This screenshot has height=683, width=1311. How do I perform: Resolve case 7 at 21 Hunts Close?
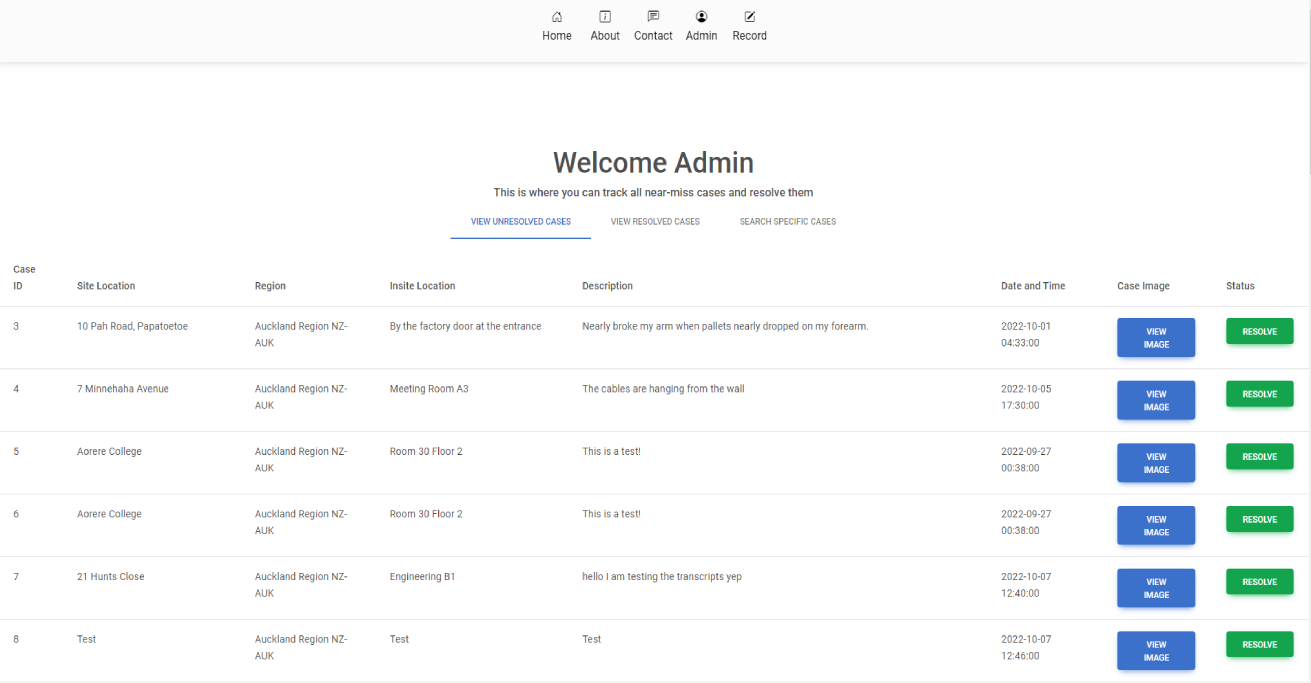[x=1259, y=581]
